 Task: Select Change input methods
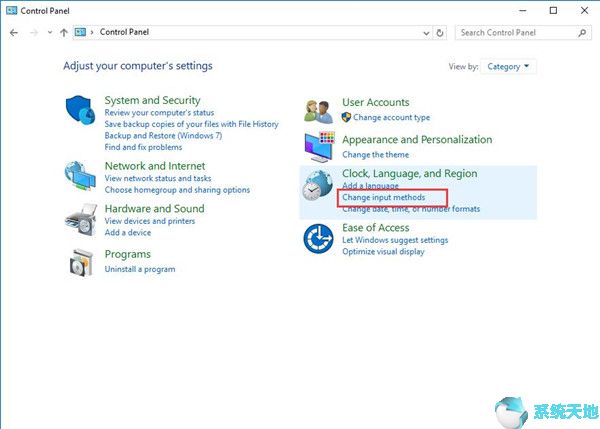pos(383,197)
